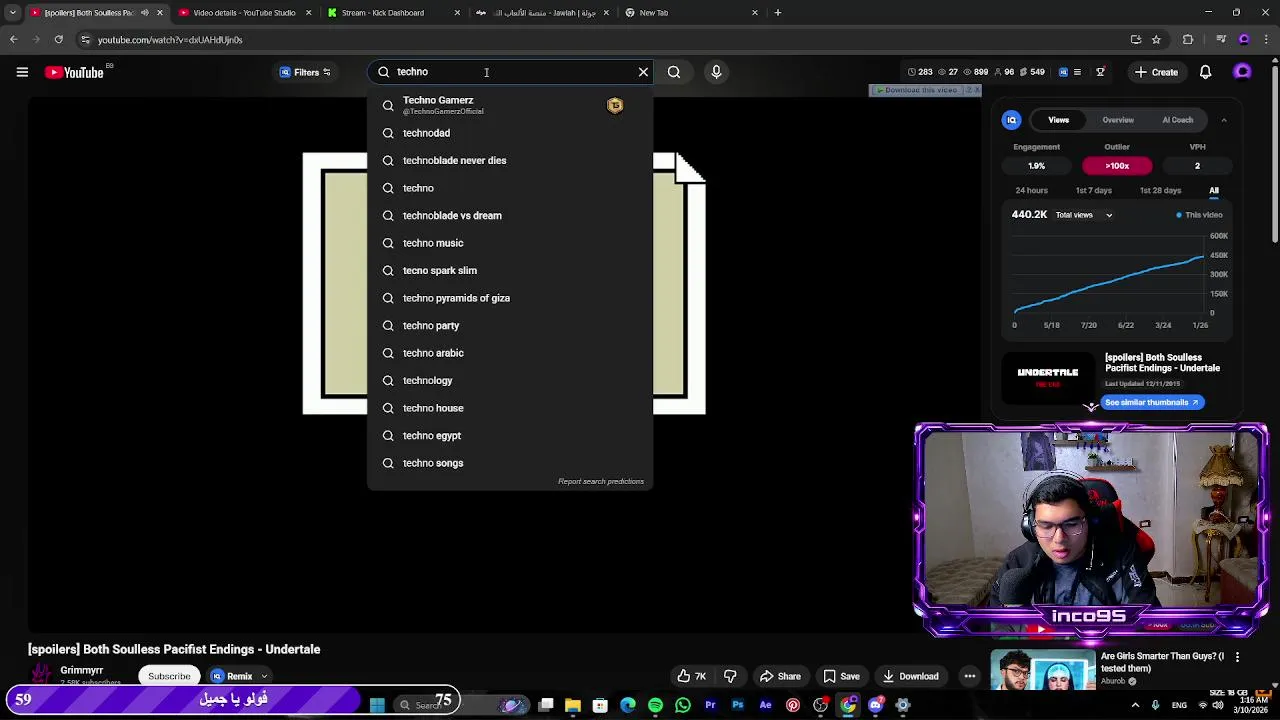Select tecno spark slim suggestion
This screenshot has width=1280, height=720.
pyautogui.click(x=510, y=270)
